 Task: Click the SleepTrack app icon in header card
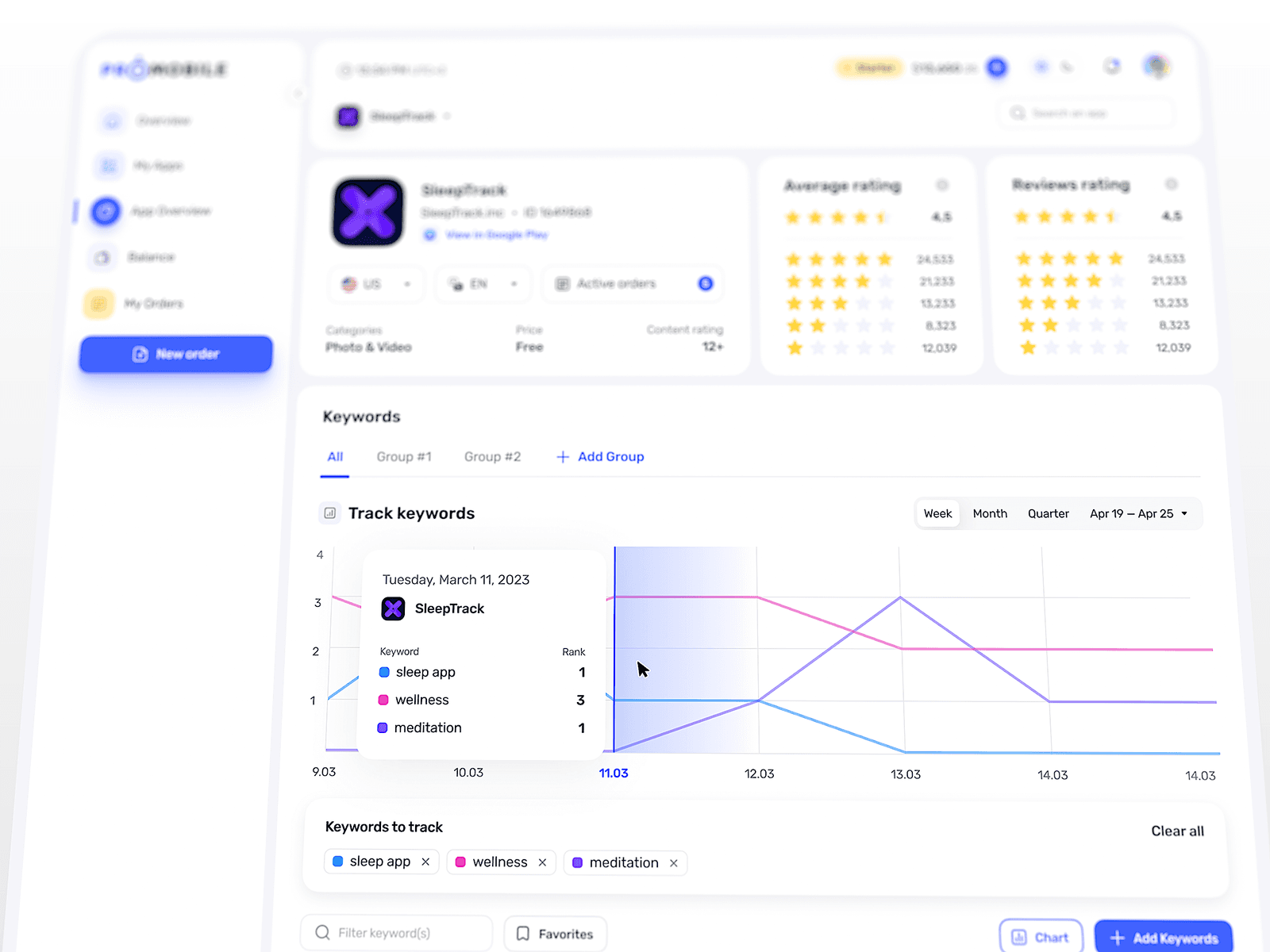tap(368, 212)
